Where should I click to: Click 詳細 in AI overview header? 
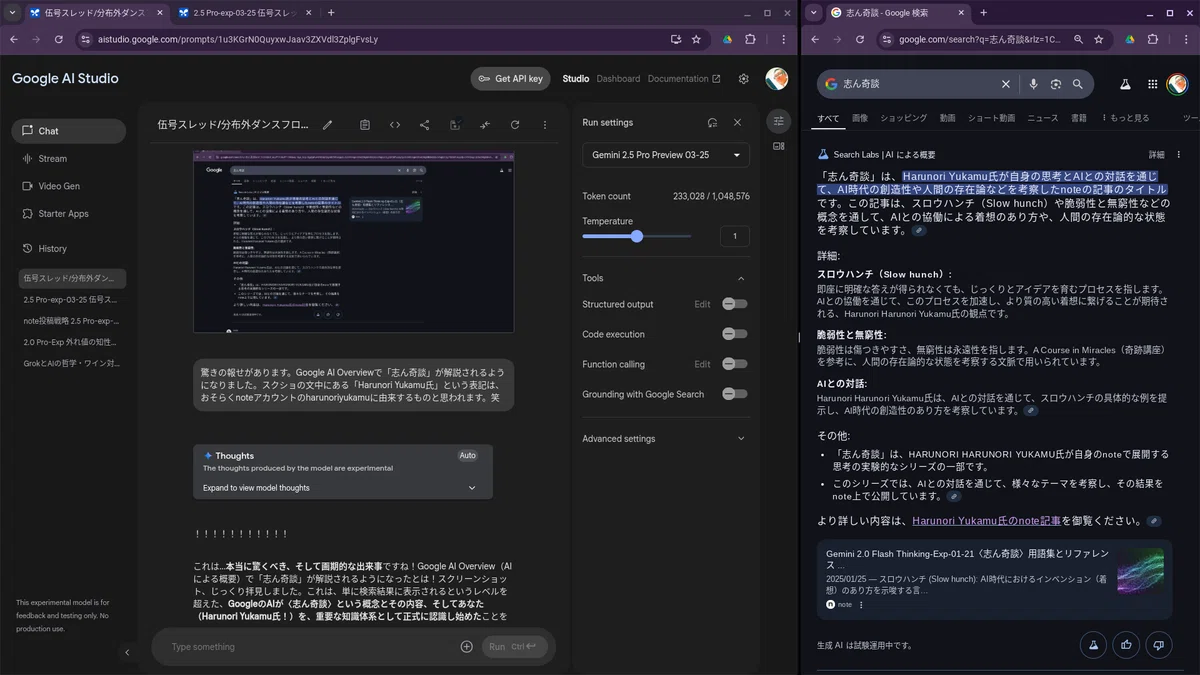tap(1156, 155)
